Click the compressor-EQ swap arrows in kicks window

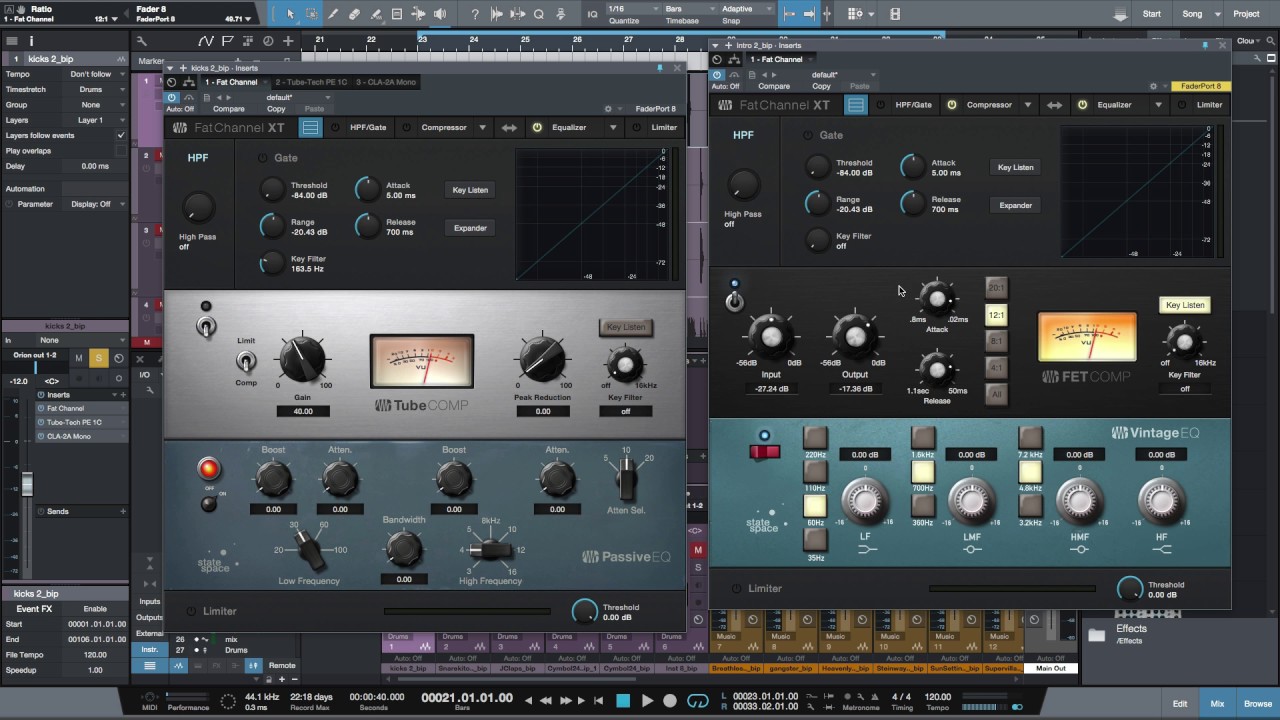(509, 127)
